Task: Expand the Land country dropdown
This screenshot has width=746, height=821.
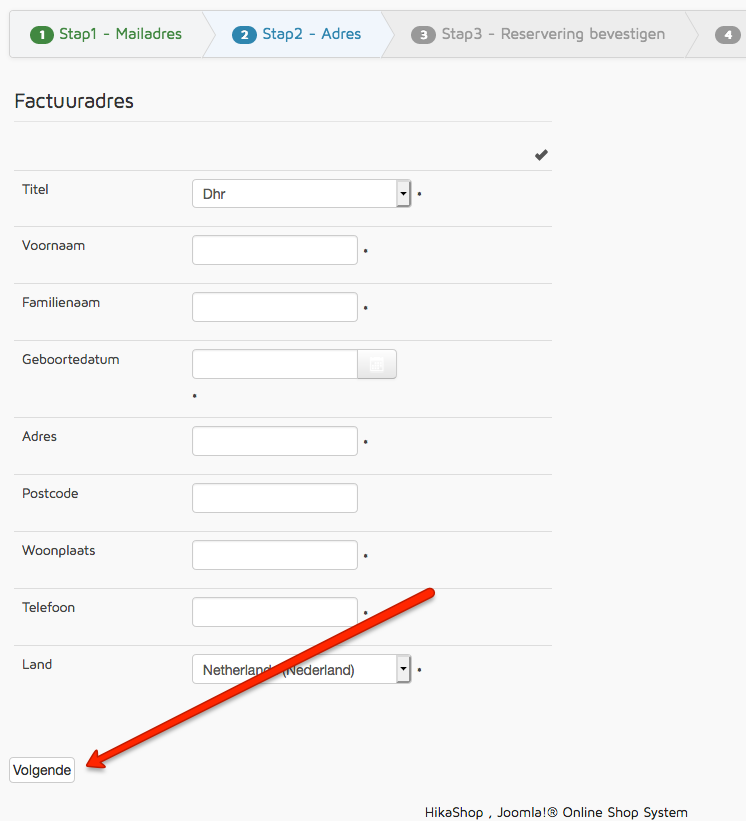Action: pos(301,669)
